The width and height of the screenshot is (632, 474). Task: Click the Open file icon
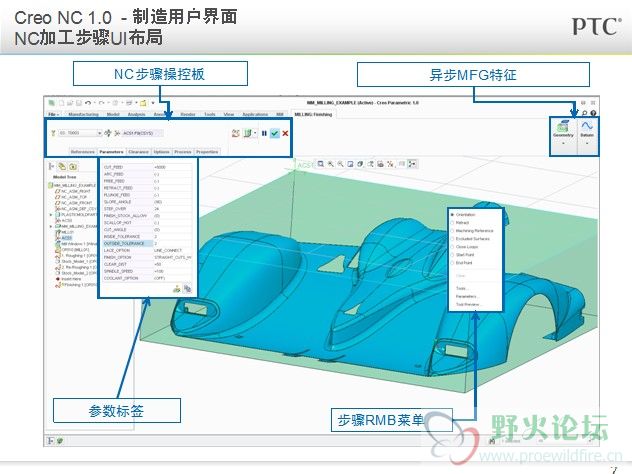point(70,103)
